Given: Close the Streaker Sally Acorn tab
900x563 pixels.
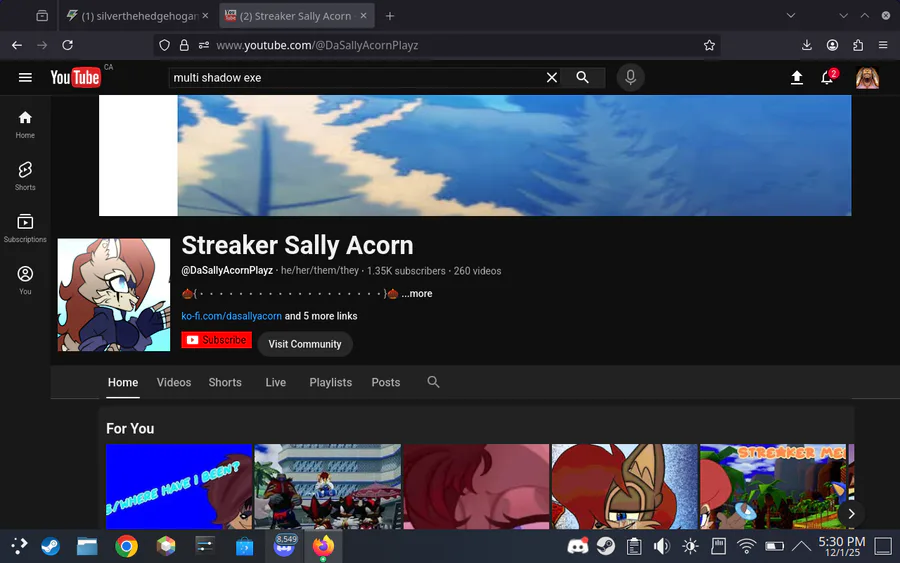Looking at the screenshot, I should (363, 16).
